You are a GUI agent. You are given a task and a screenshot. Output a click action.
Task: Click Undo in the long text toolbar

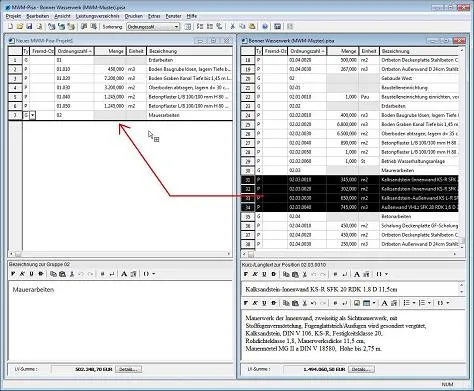point(313,303)
